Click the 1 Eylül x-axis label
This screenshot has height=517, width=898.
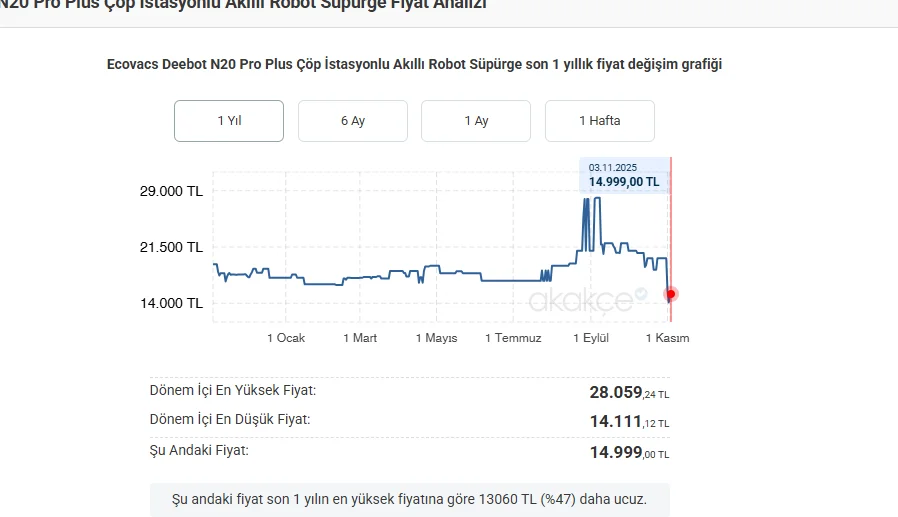click(x=591, y=338)
